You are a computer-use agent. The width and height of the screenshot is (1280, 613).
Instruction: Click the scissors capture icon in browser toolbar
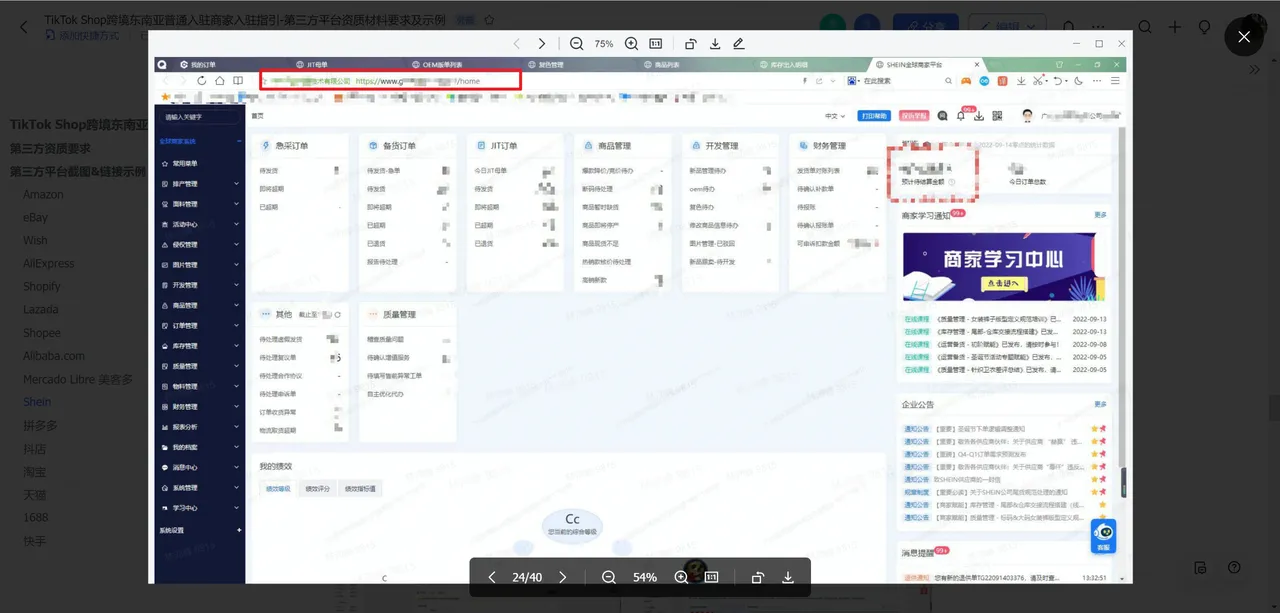click(x=1038, y=80)
